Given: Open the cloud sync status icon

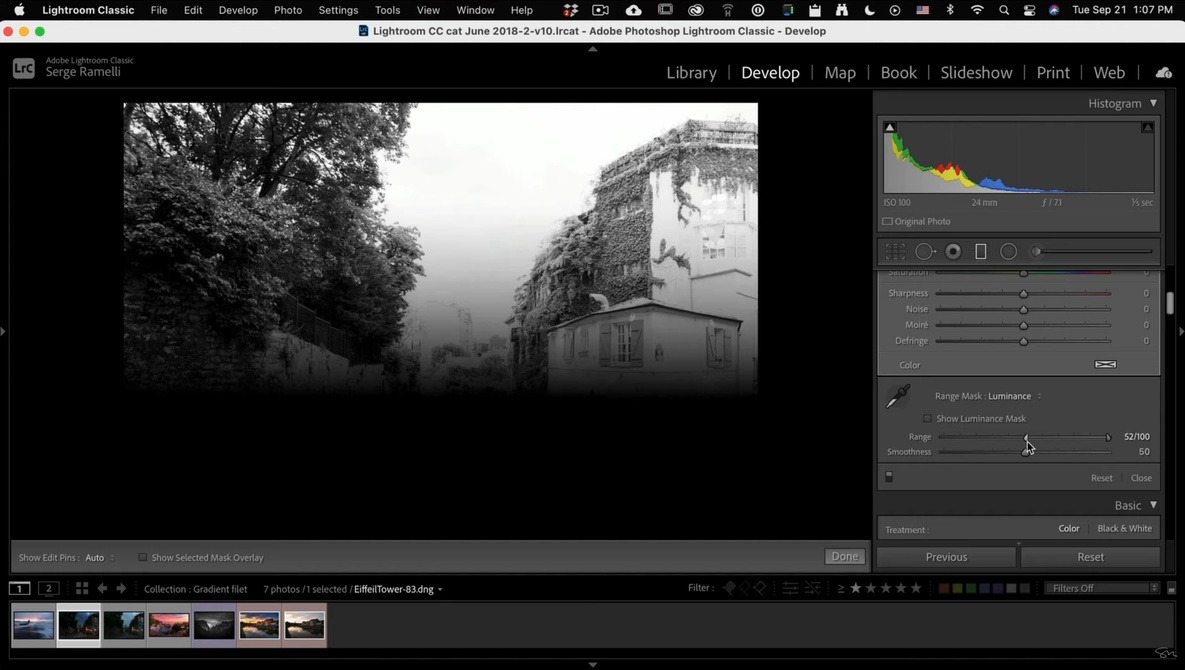Looking at the screenshot, I should pyautogui.click(x=1164, y=73).
